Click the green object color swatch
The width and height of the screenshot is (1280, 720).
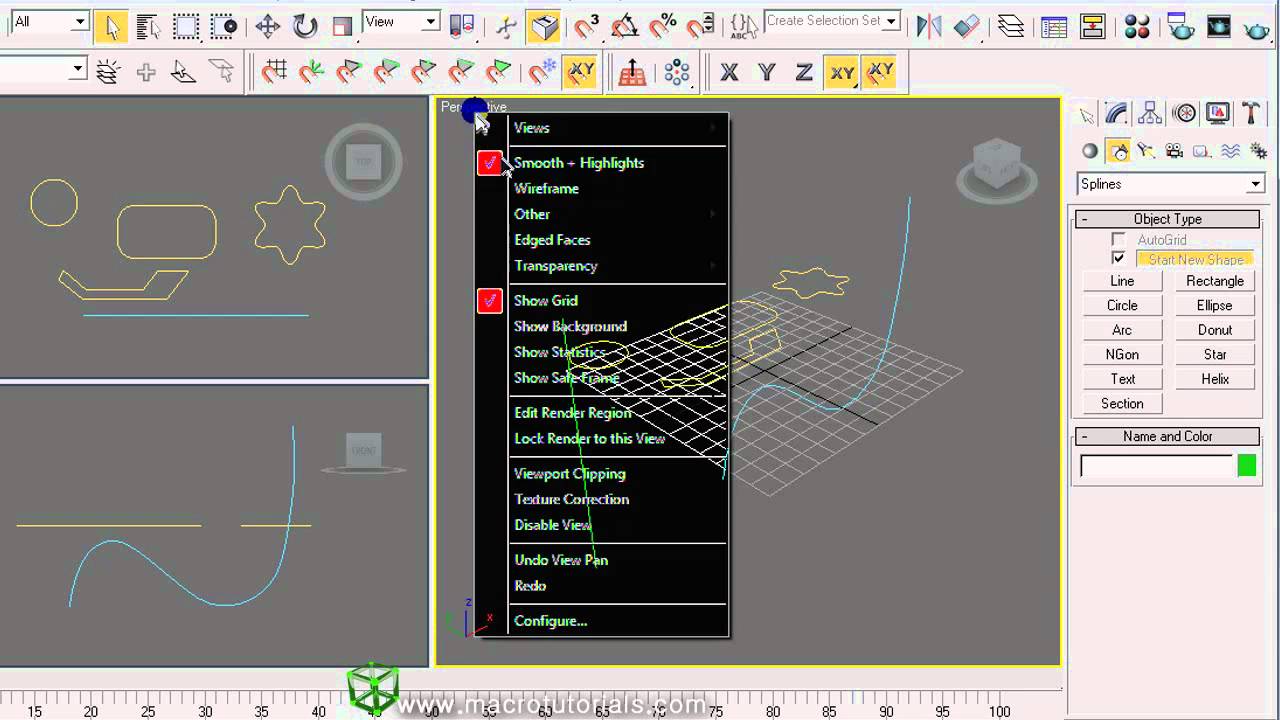pos(1246,465)
